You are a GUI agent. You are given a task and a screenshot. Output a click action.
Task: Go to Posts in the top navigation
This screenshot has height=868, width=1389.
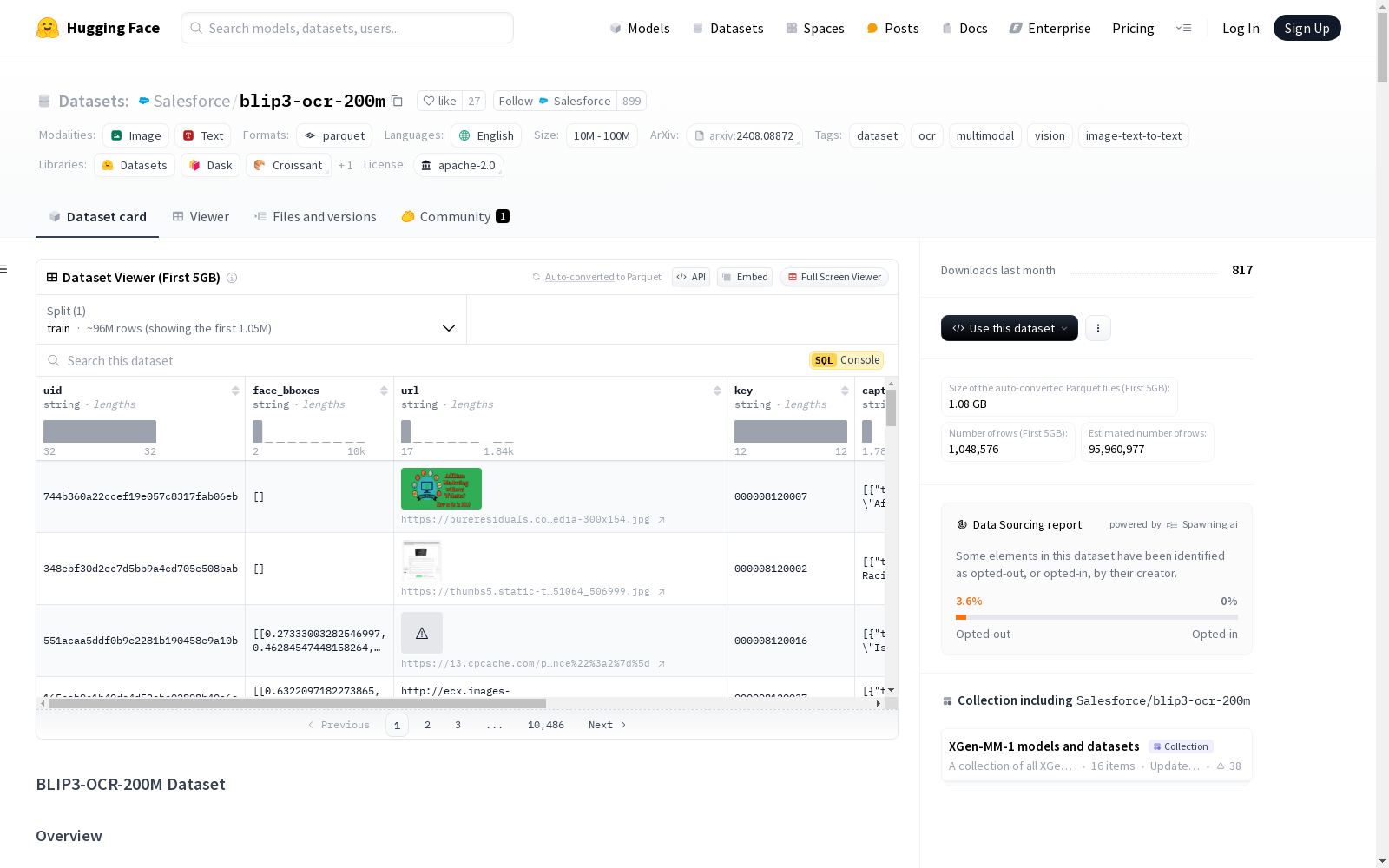coord(893,28)
